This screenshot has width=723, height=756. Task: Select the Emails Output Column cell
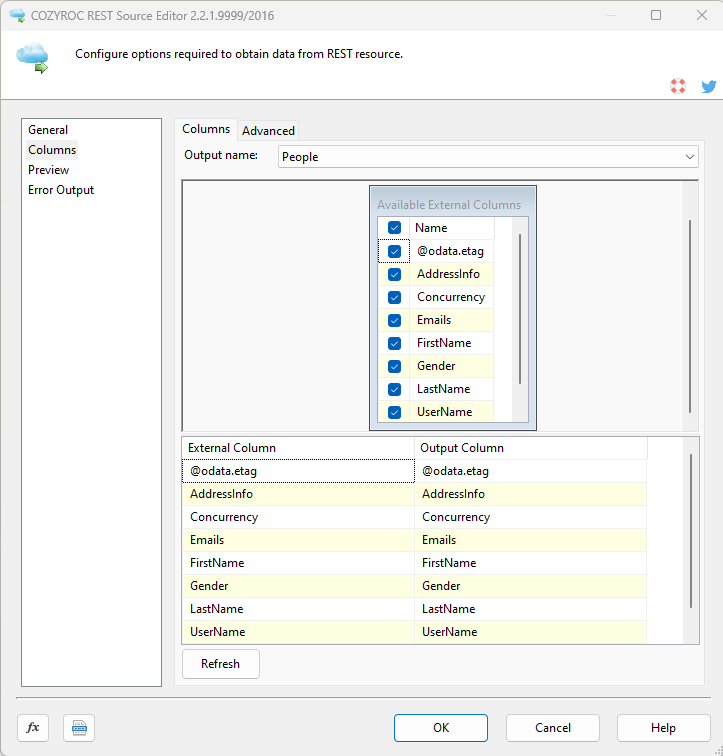point(530,540)
